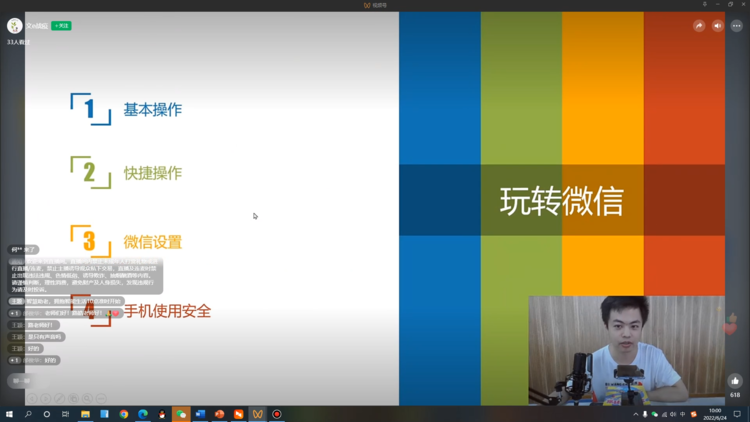Click the red record app taskbar icon

coord(277,414)
